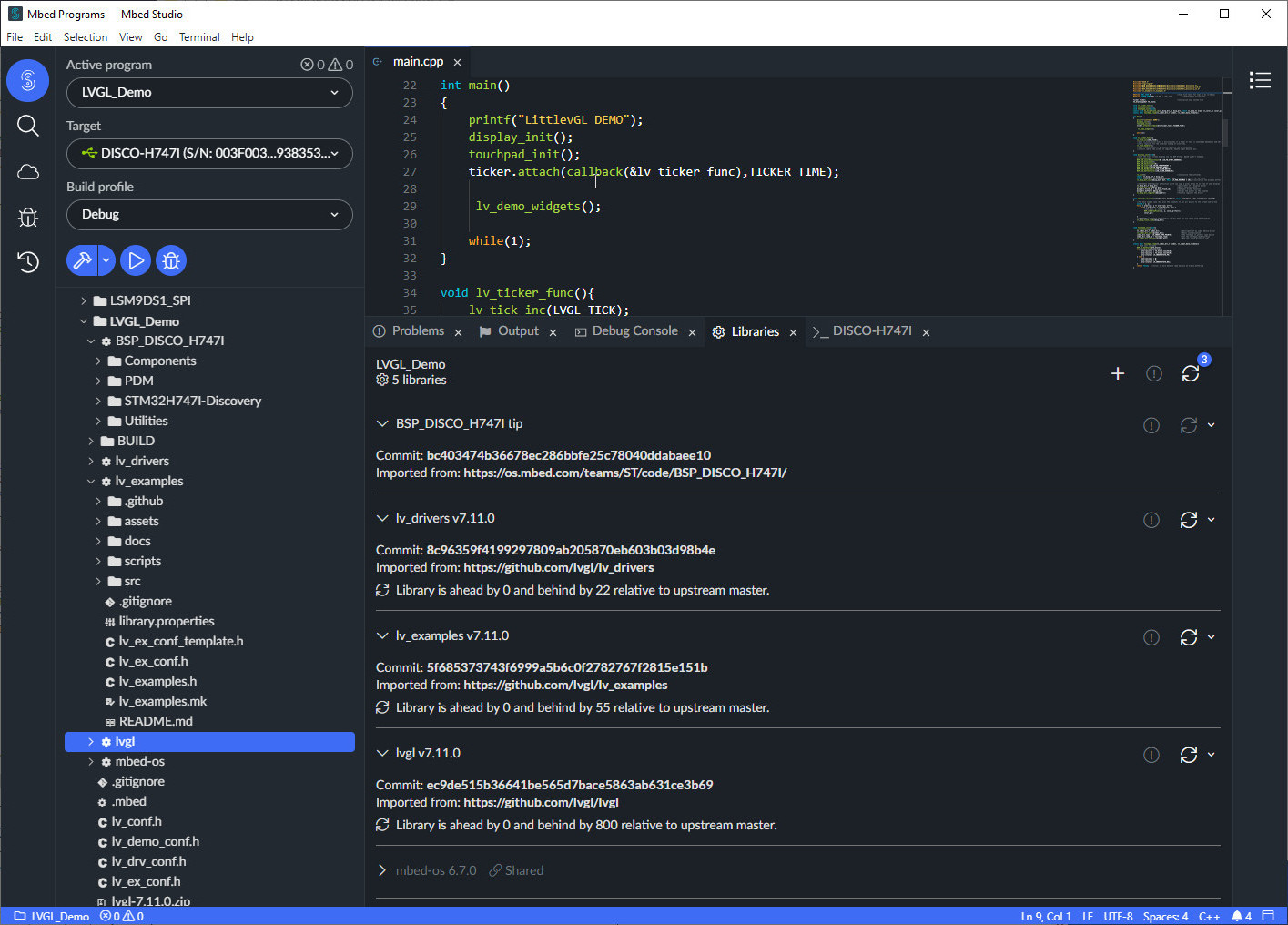
Task: Close the Libraries panel tab
Action: click(x=793, y=332)
